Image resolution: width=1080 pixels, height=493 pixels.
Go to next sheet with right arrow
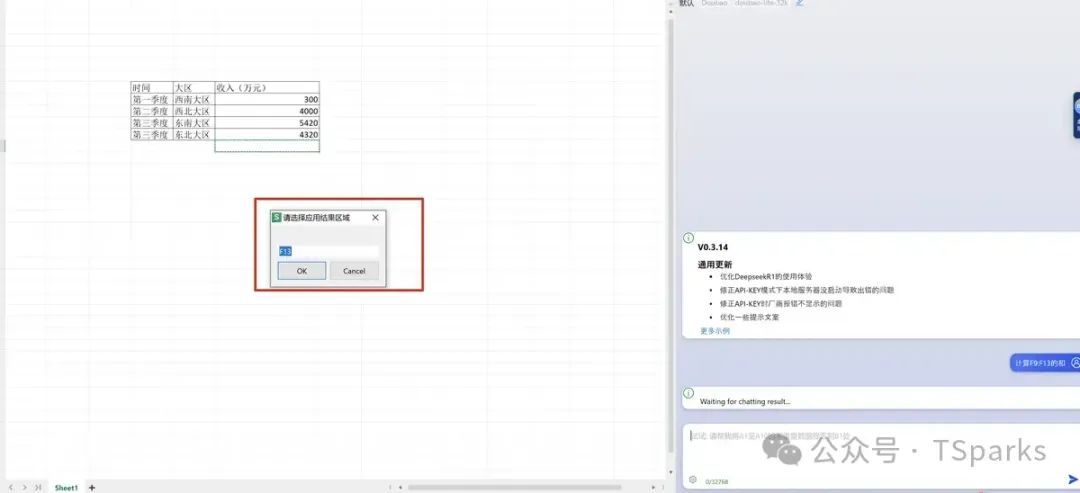[24, 487]
